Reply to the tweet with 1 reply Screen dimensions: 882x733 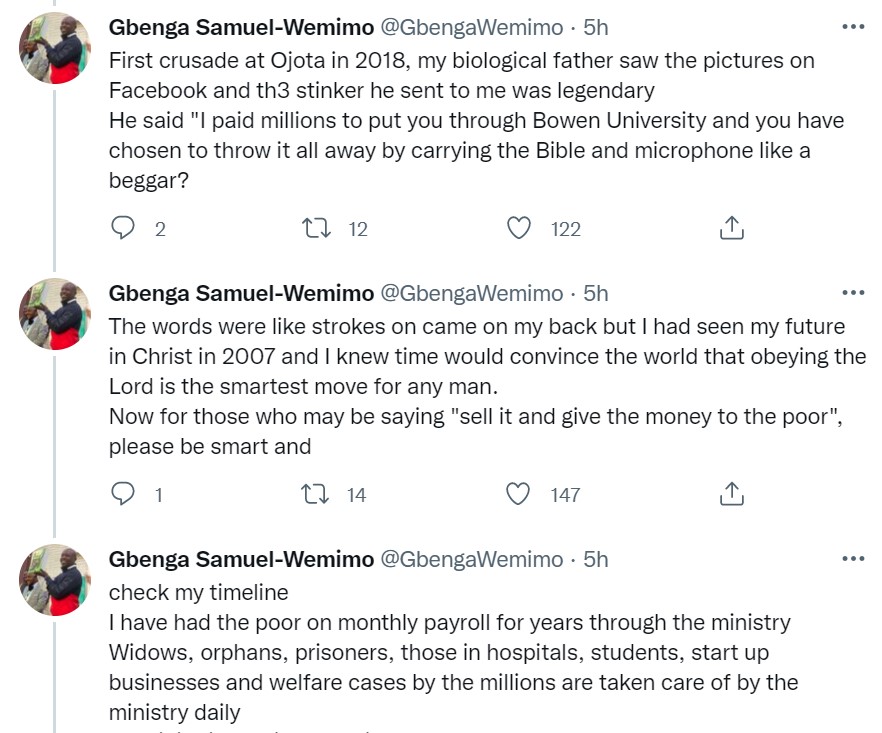(123, 494)
